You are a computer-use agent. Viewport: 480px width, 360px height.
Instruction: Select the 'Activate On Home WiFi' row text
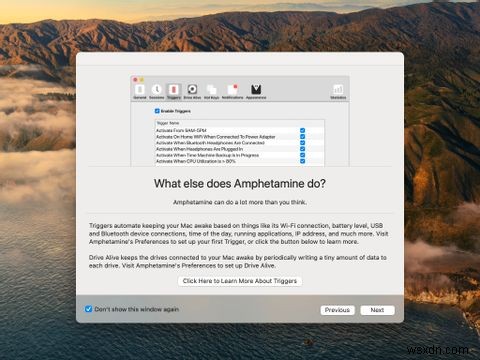(x=216, y=137)
